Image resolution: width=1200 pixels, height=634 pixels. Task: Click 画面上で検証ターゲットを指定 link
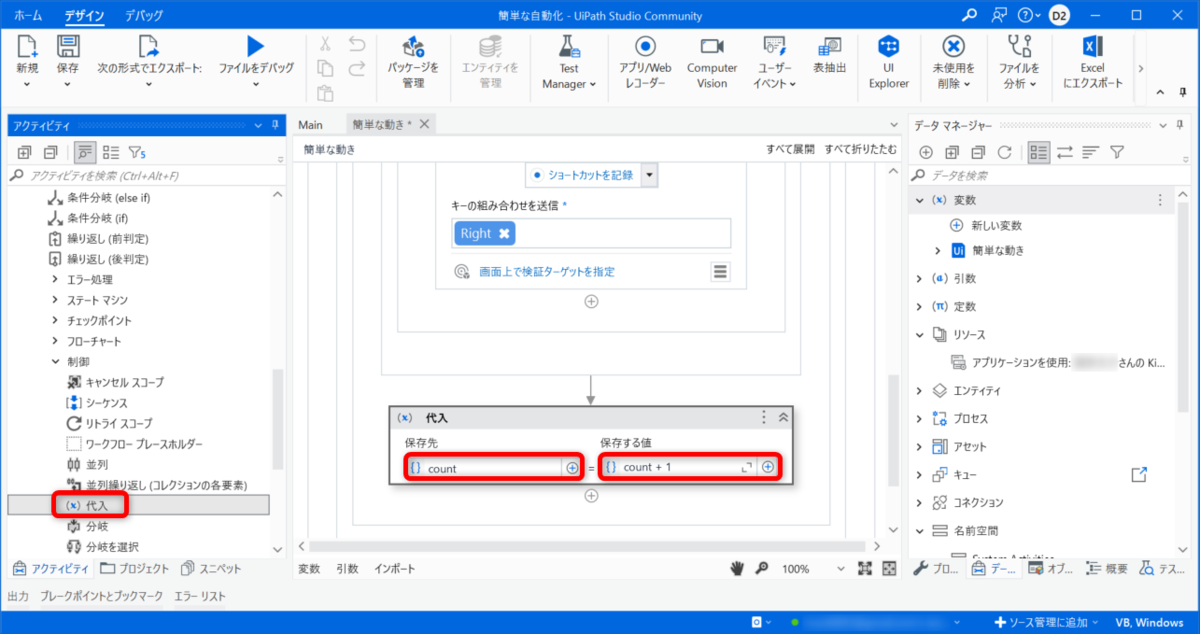[547, 271]
